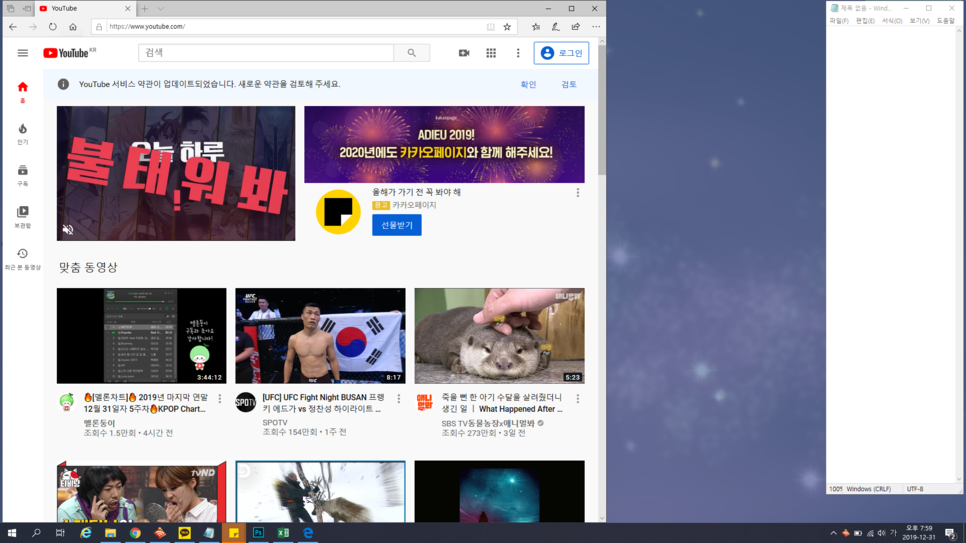Viewport: 966px width, 543px height.
Task: Open the YouTube apps grid icon
Action: click(491, 53)
